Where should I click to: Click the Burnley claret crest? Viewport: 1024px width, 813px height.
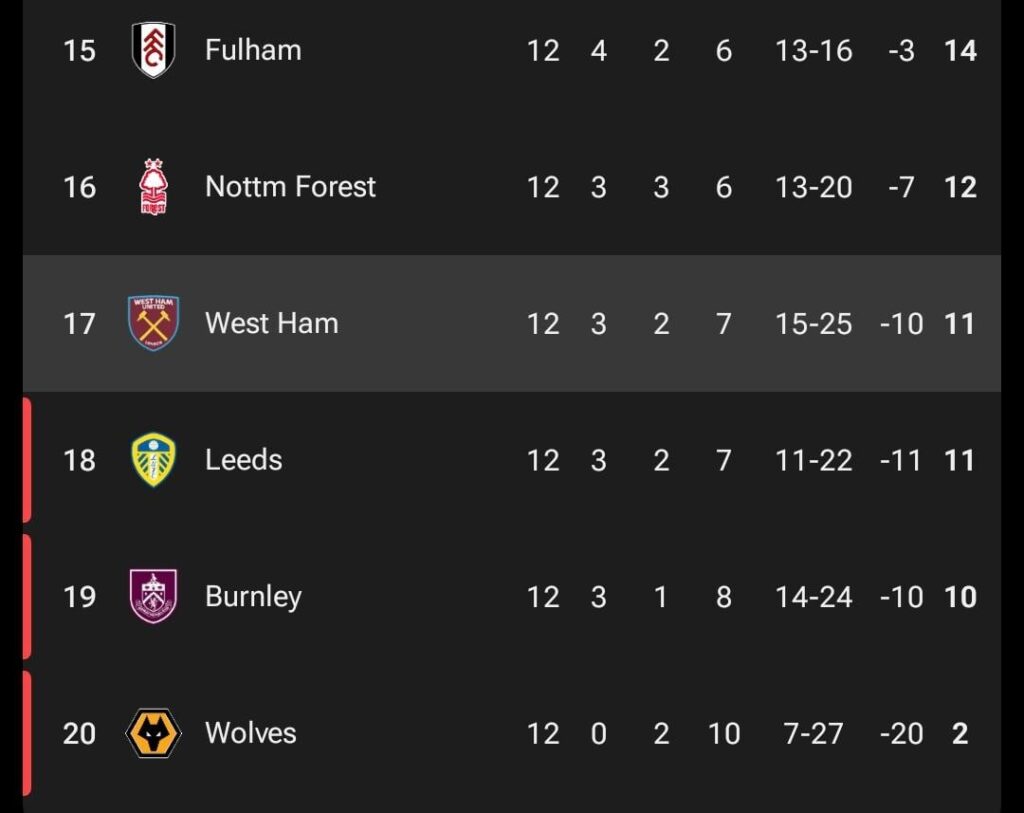[152, 596]
